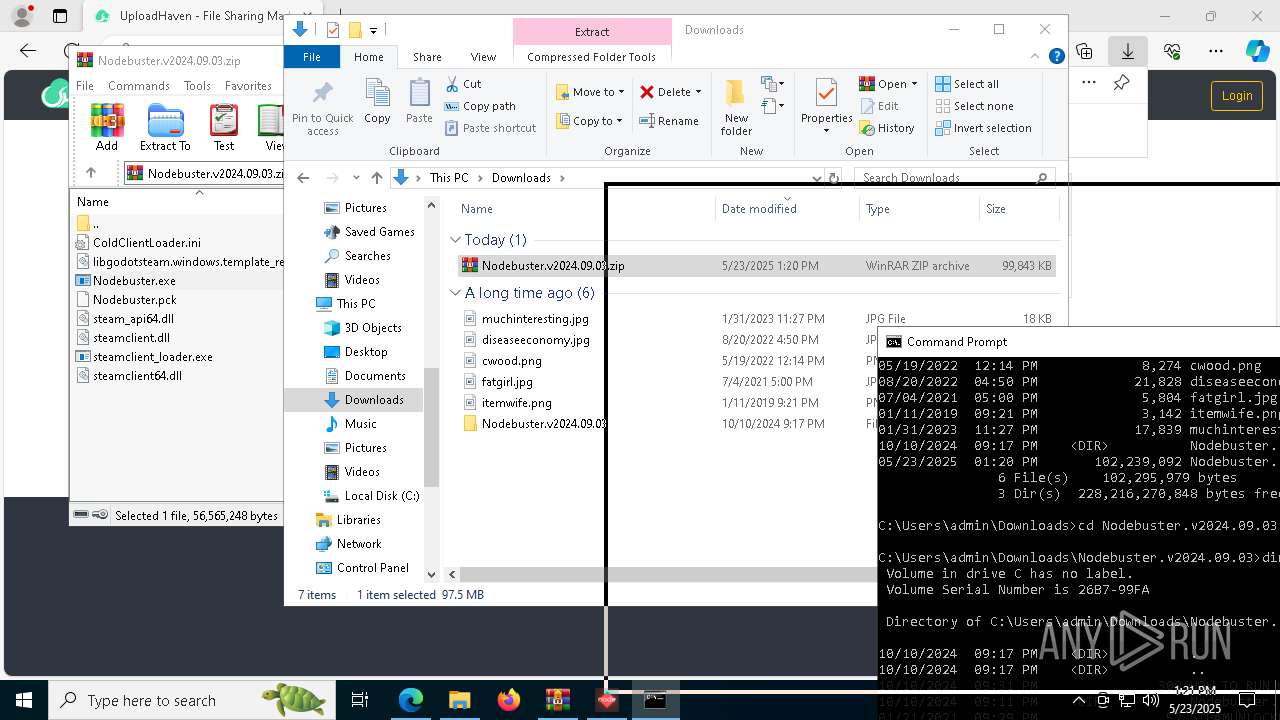This screenshot has width=1280, height=720.
Task: Collapse the A long time ago group
Action: 455,293
